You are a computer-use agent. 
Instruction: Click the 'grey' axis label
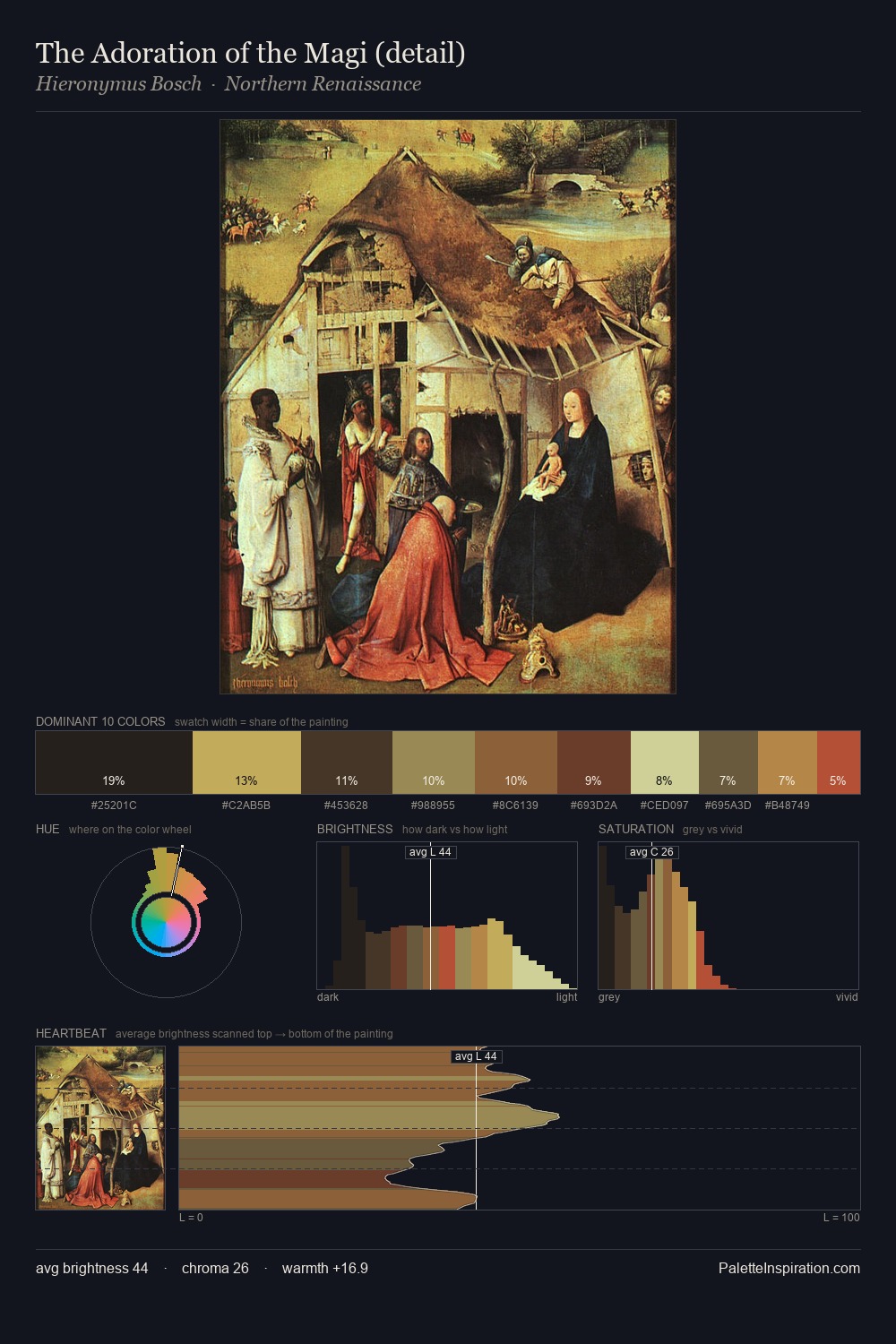pos(609,997)
